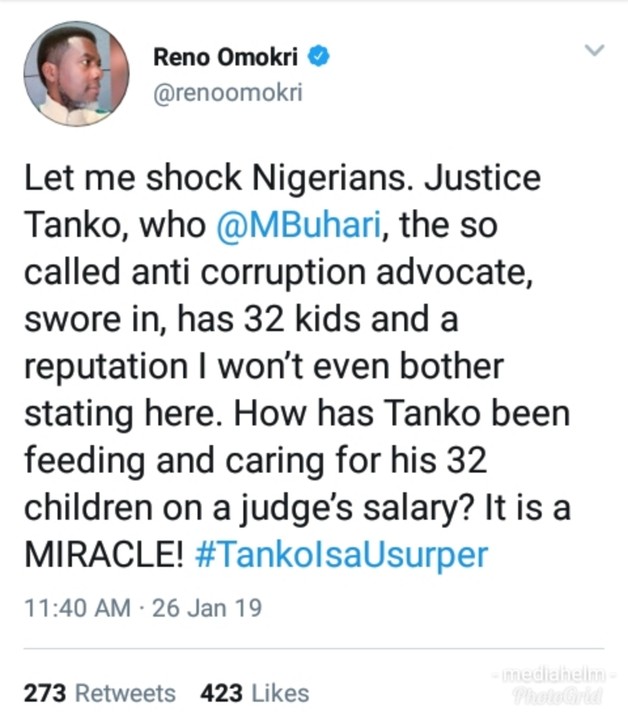Open the @renoomokri handle link

[227, 92]
